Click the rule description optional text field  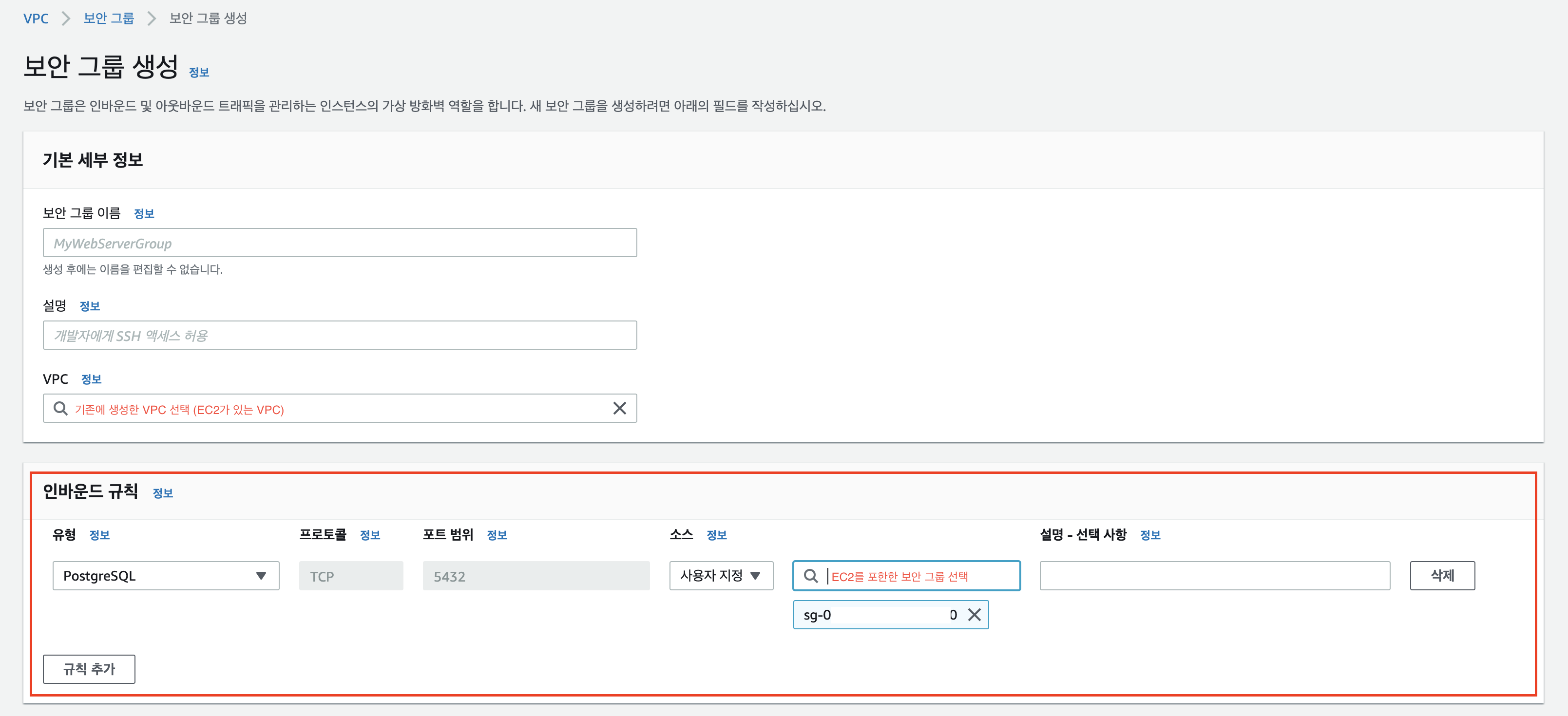(x=1214, y=575)
